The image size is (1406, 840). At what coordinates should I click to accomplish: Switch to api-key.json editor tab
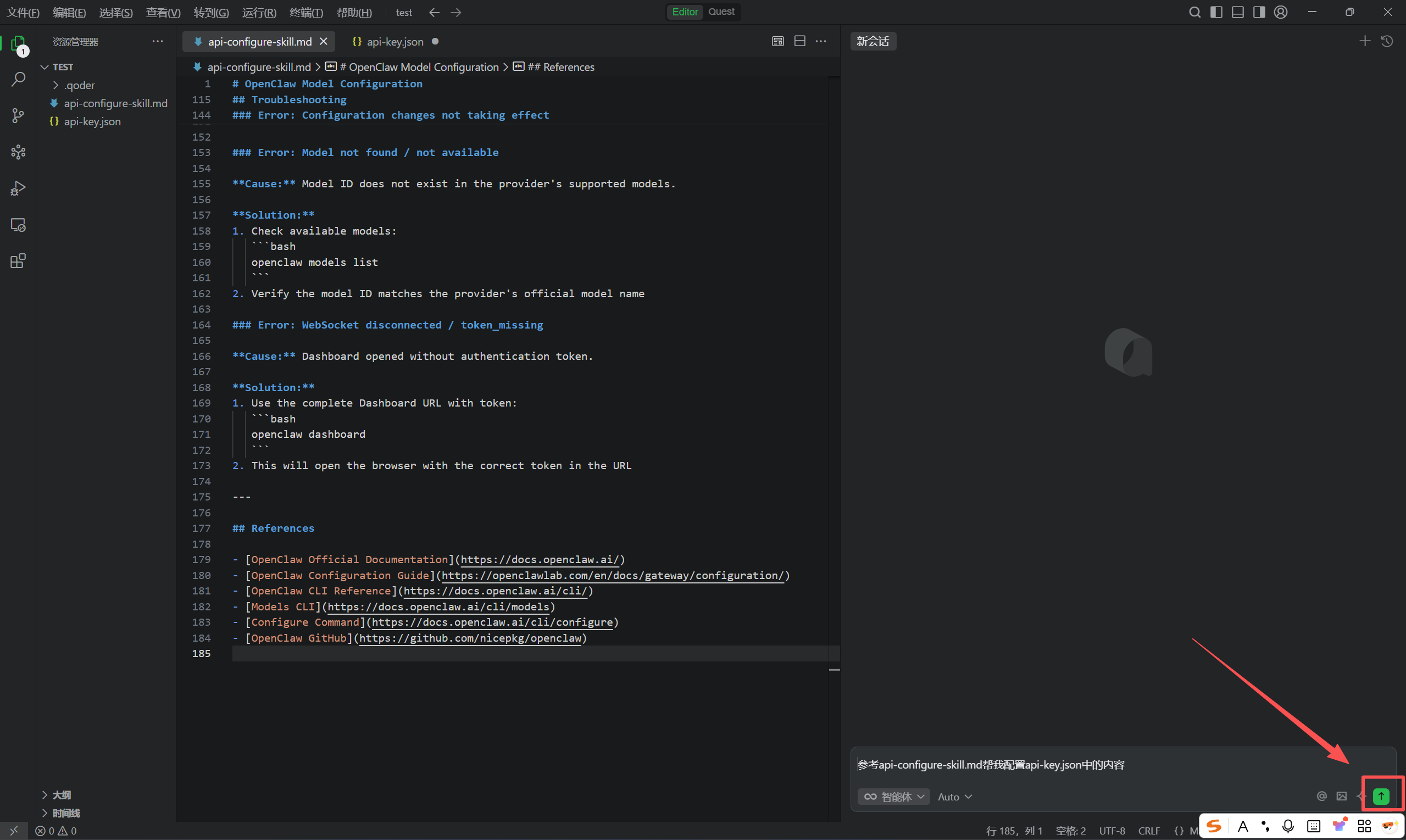[x=394, y=42]
